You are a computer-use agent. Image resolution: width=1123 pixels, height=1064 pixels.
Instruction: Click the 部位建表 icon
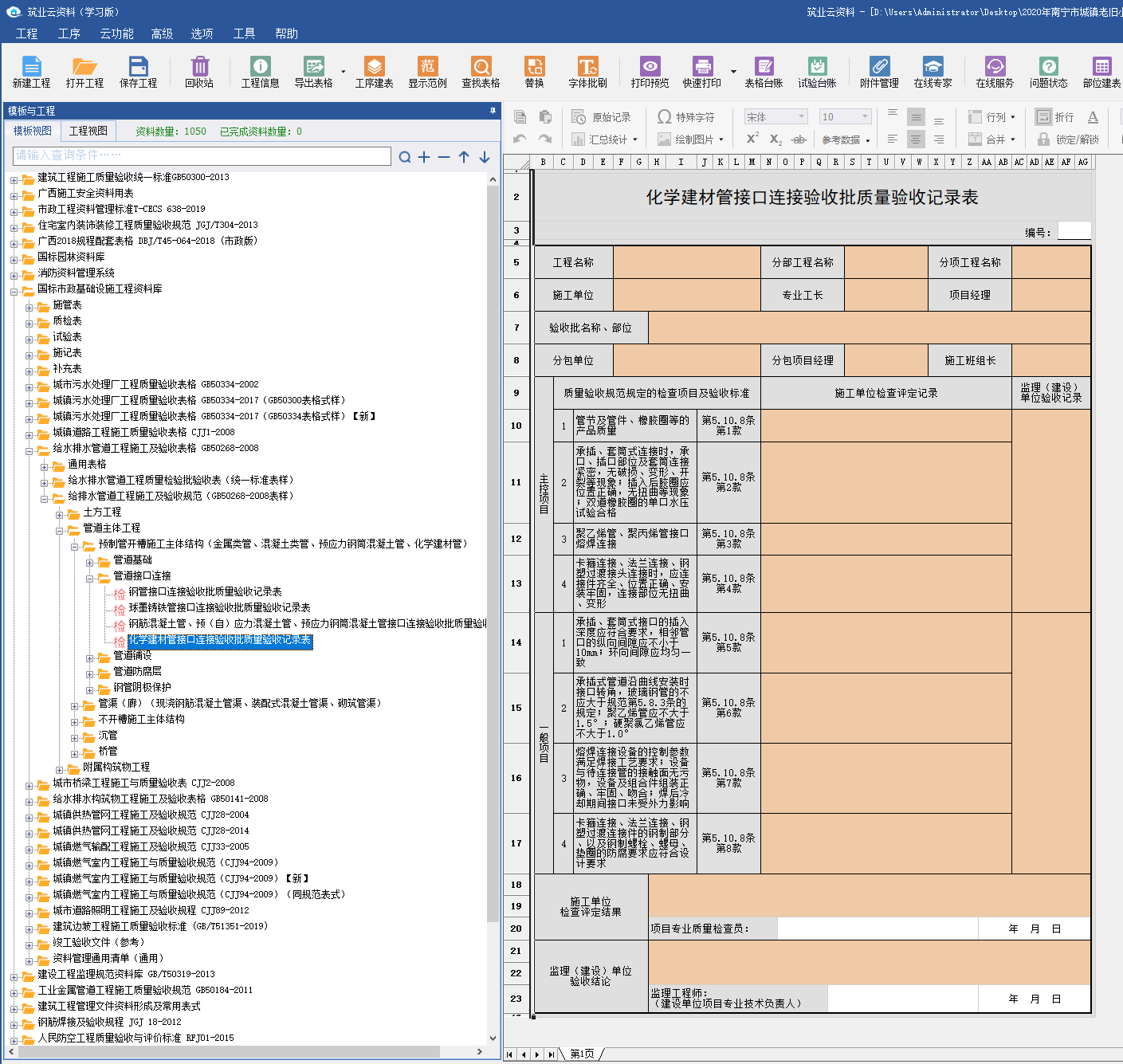[1102, 72]
